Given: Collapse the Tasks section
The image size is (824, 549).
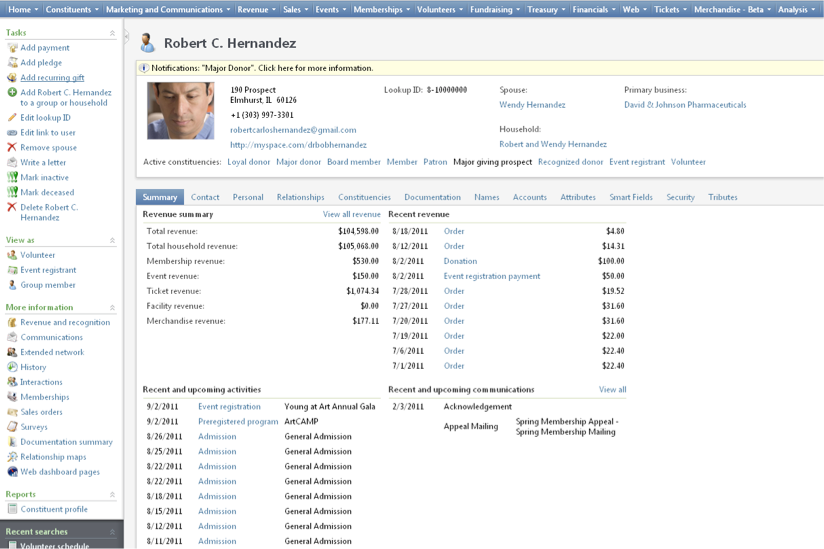Looking at the screenshot, I should pyautogui.click(x=112, y=33).
